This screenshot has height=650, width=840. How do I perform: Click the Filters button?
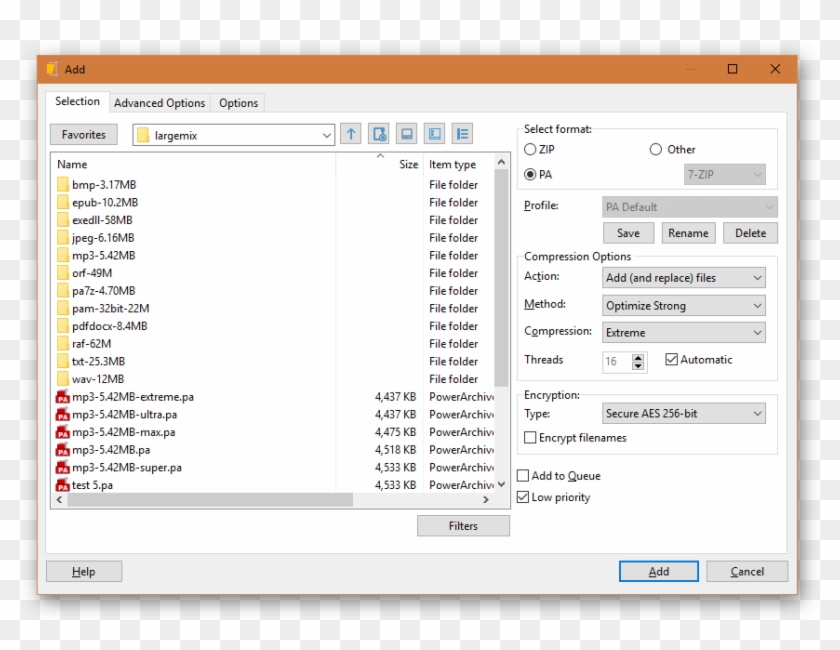pos(463,525)
